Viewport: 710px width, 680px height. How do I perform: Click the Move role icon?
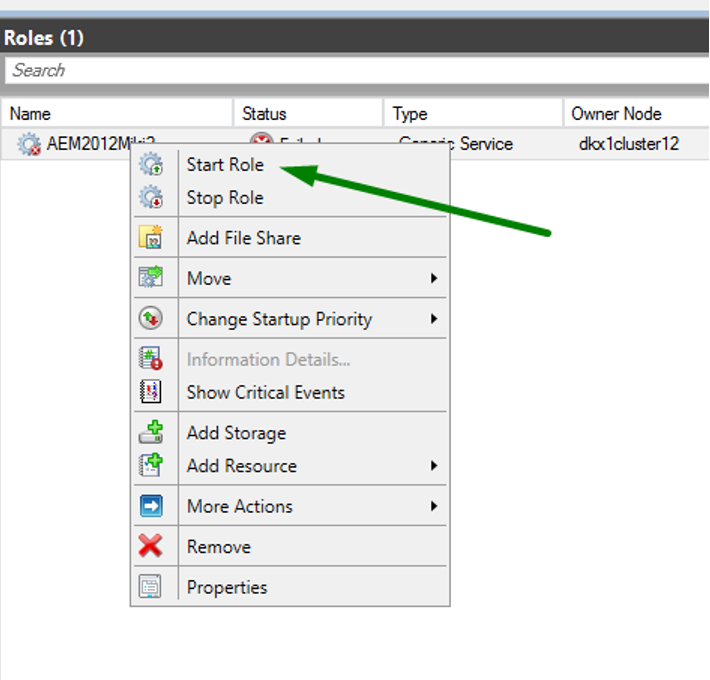(x=151, y=277)
